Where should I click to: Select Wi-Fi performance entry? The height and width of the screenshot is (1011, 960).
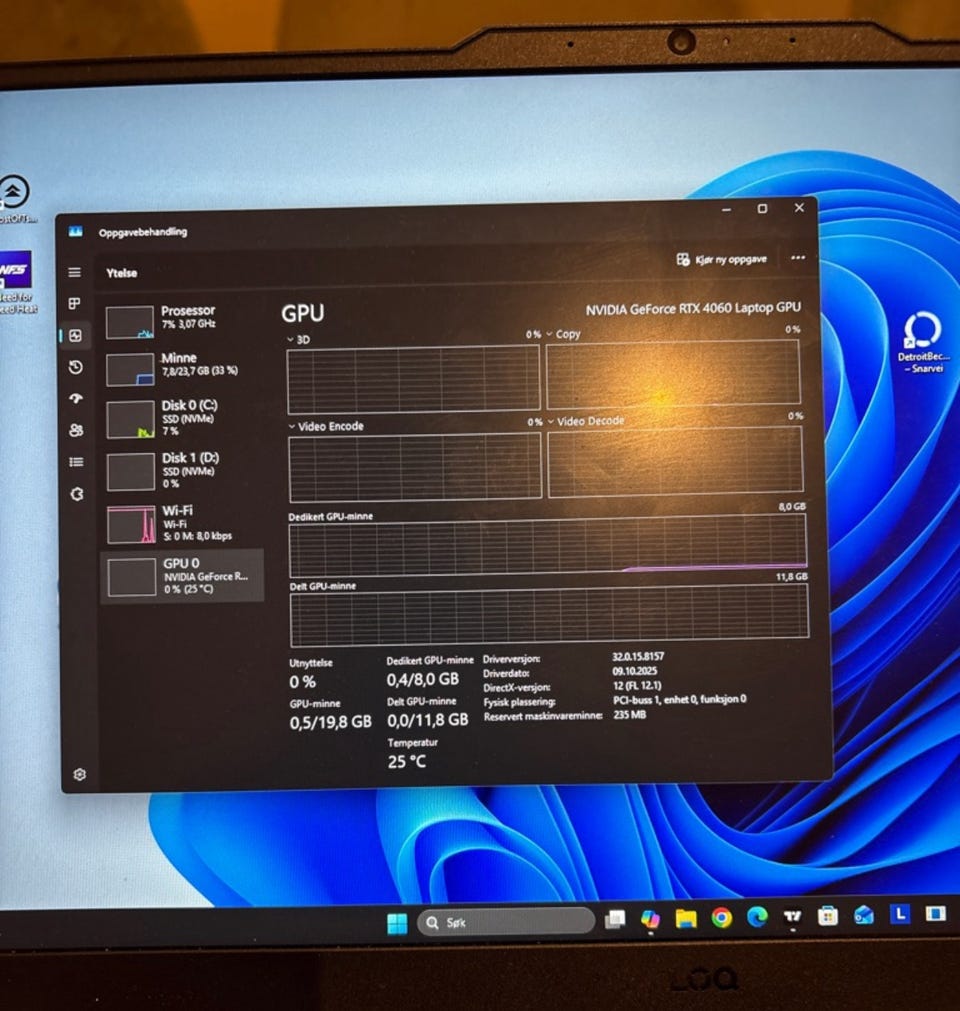click(184, 524)
